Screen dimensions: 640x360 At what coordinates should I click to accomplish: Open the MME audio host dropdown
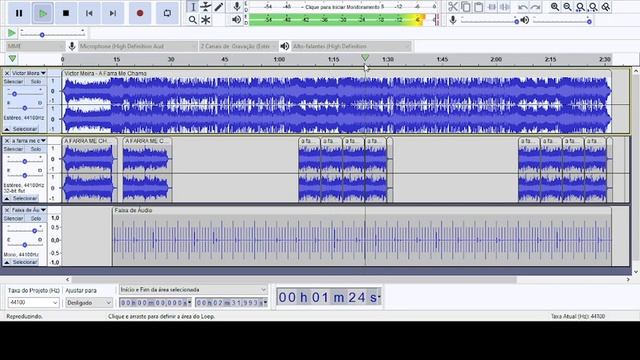pos(35,46)
